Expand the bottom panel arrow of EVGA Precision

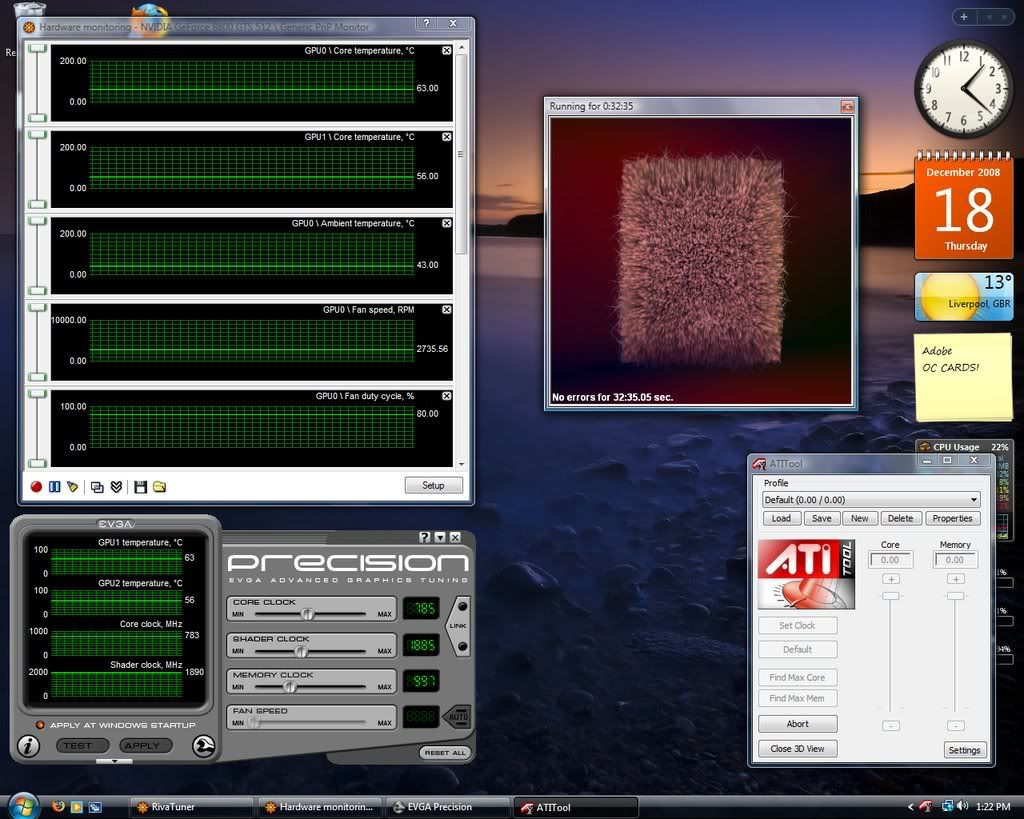113,761
